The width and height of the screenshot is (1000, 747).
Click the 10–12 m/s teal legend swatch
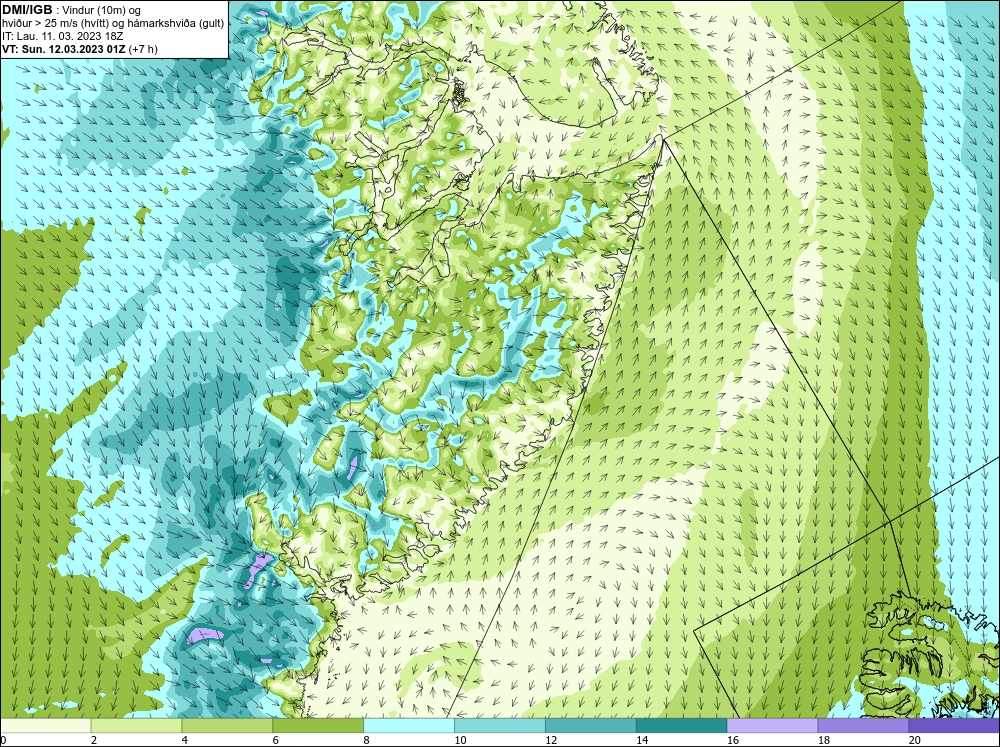pos(499,726)
